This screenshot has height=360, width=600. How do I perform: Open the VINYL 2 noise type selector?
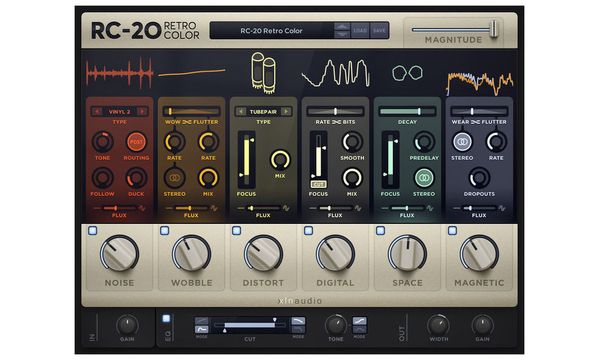120,111
